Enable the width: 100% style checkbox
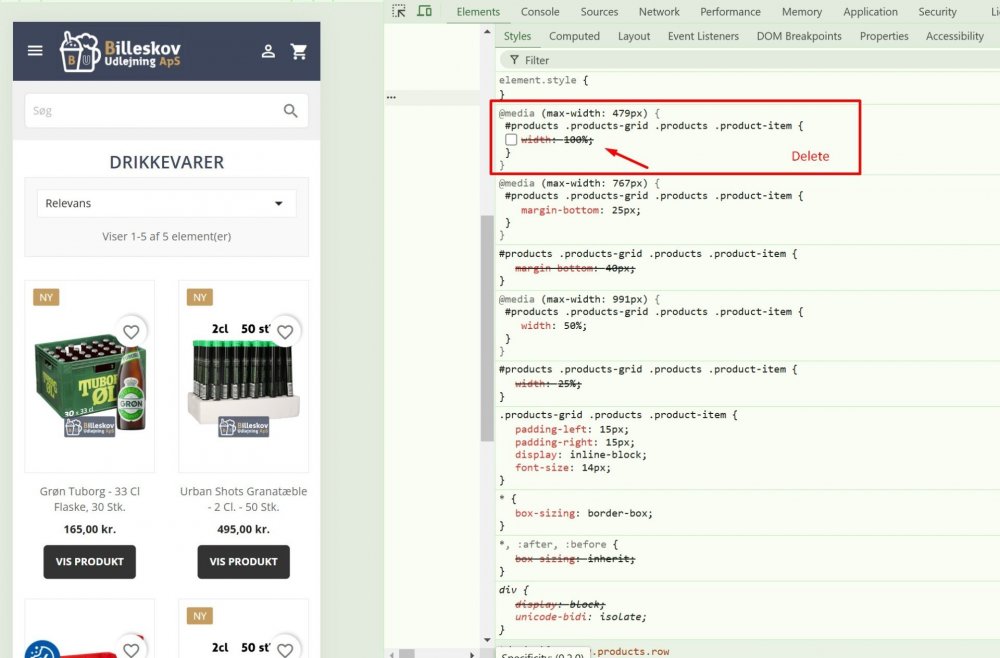This screenshot has height=658, width=1000. click(x=511, y=139)
